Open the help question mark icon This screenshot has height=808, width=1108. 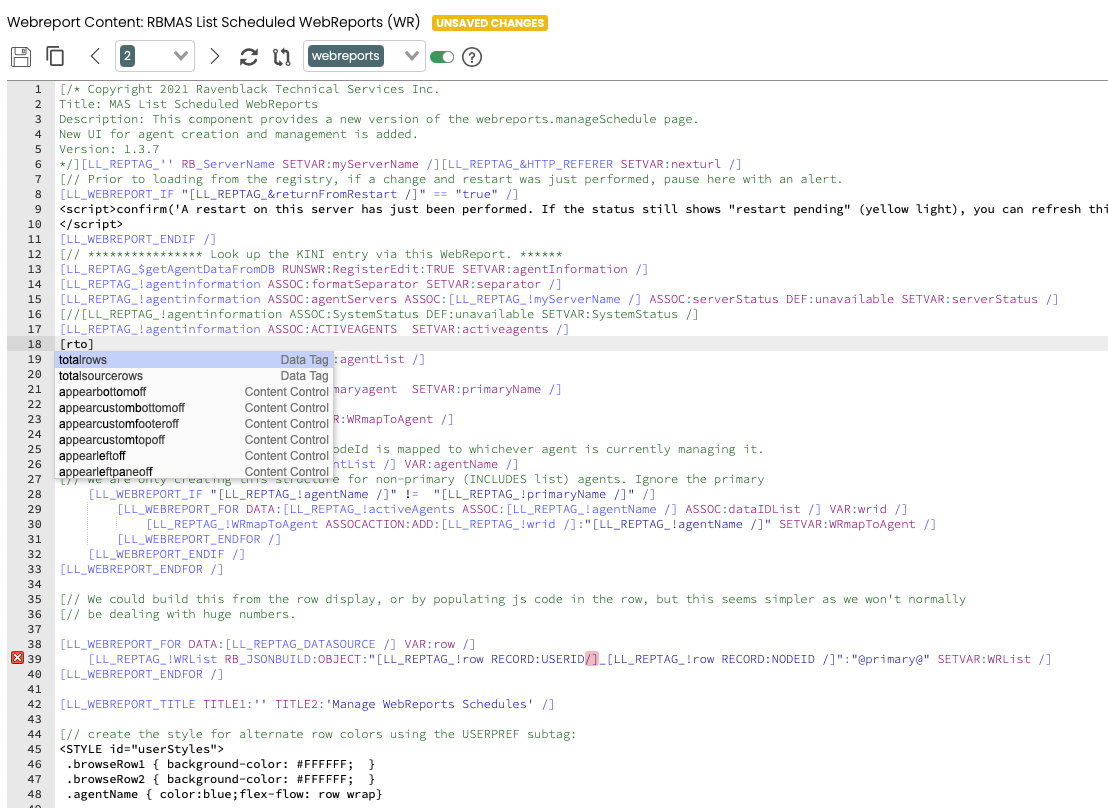[472, 57]
